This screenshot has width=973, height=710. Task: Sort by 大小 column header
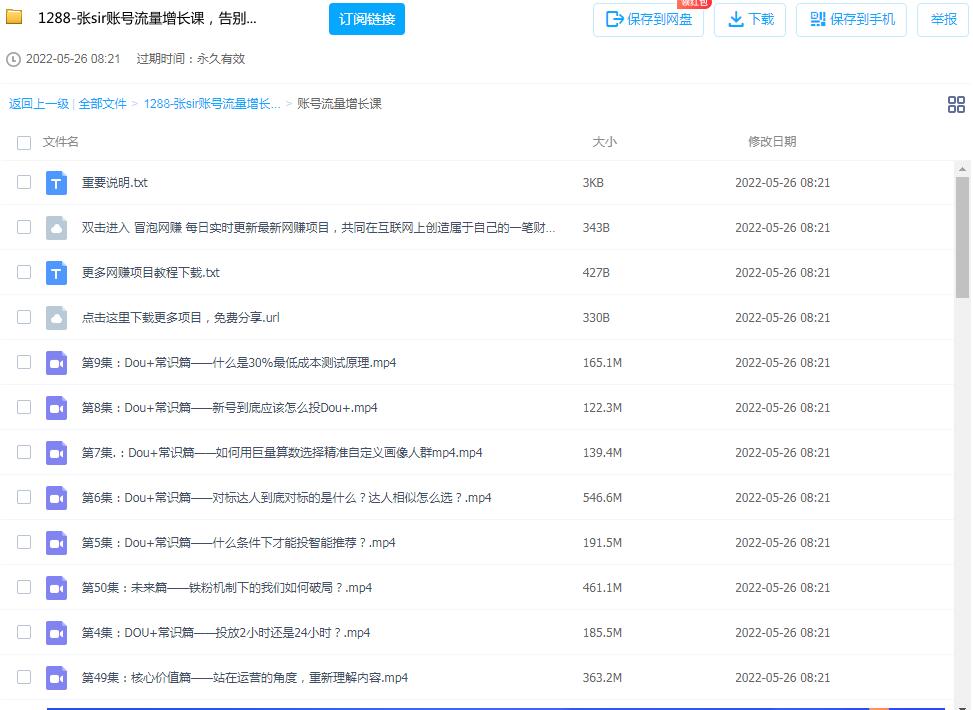tap(604, 142)
